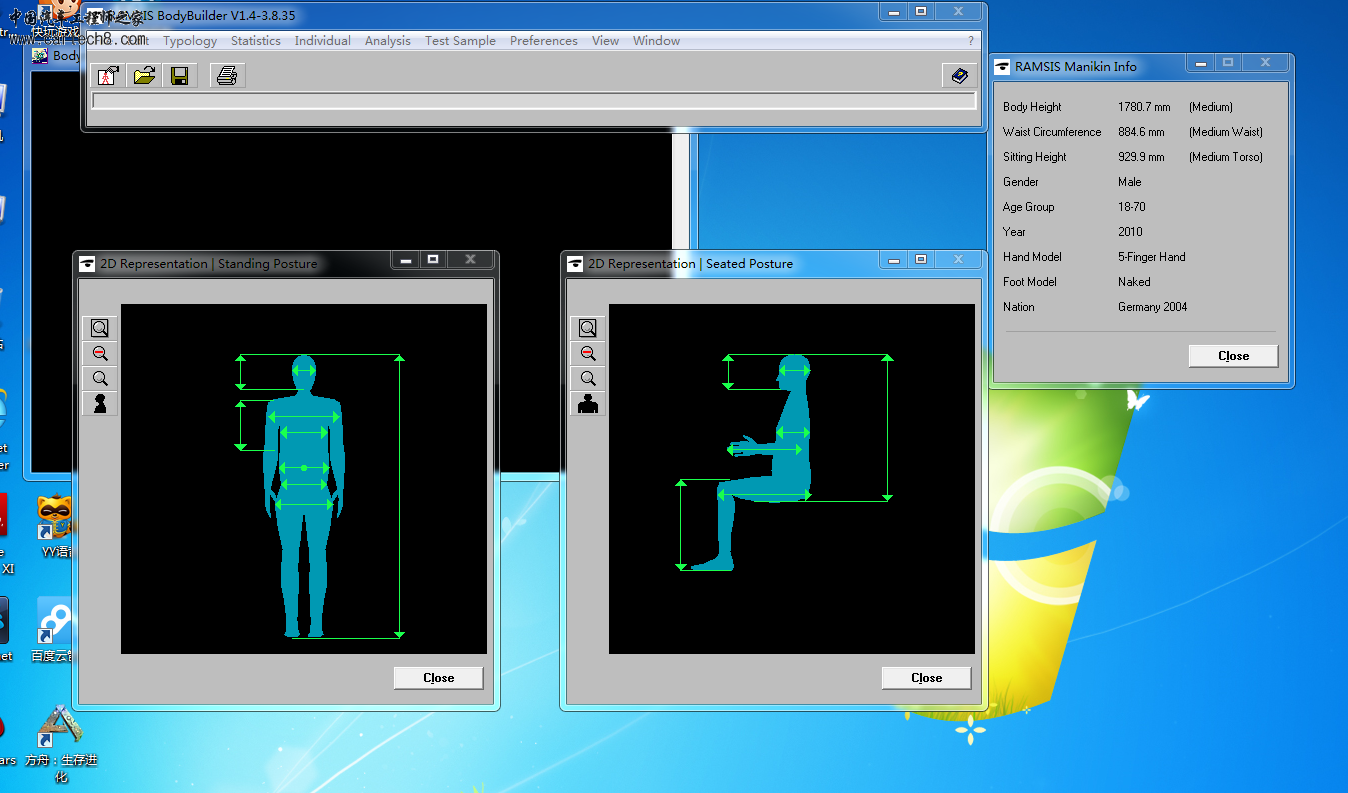The height and width of the screenshot is (793, 1348).
Task: Click the RAMSIS Manikin Info title icon
Action: click(x=1002, y=67)
